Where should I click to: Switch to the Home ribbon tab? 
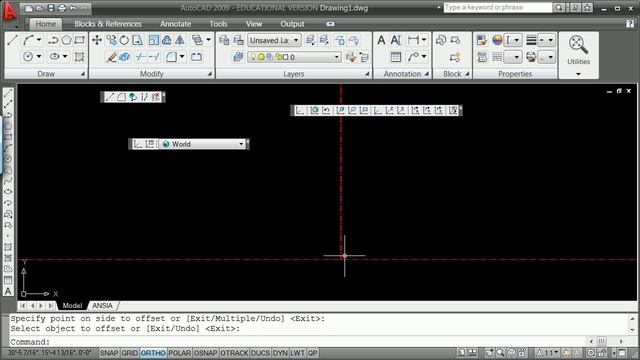click(x=45, y=24)
